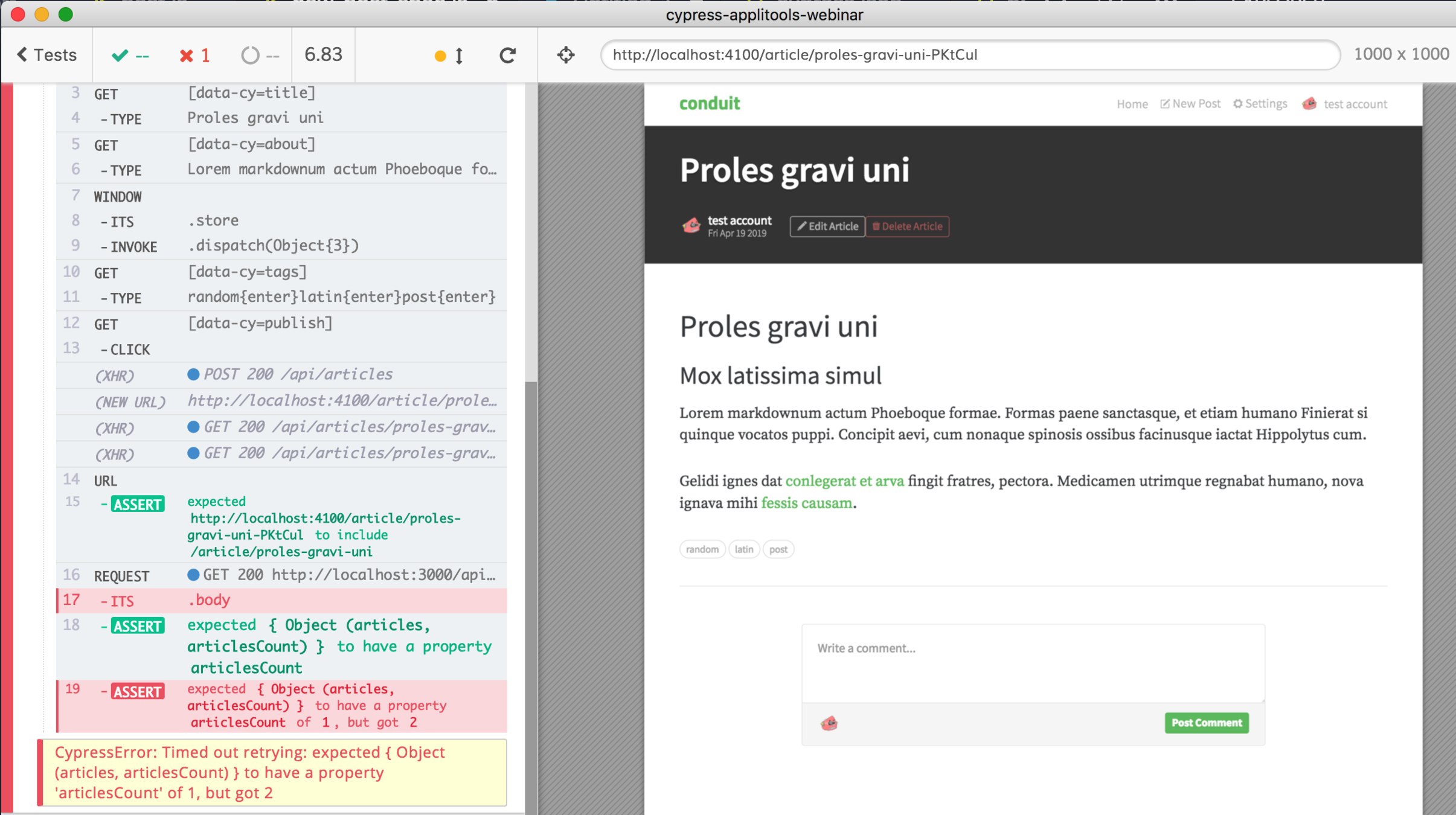Open the New Post nav link

point(1190,104)
